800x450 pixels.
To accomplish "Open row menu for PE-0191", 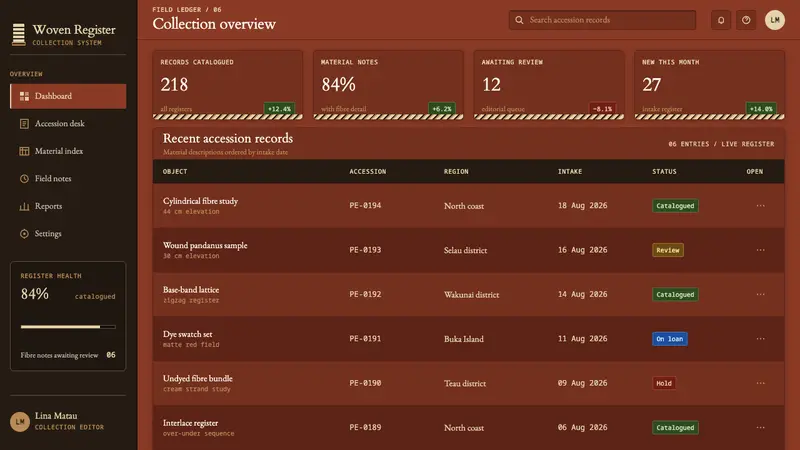I will coord(760,339).
